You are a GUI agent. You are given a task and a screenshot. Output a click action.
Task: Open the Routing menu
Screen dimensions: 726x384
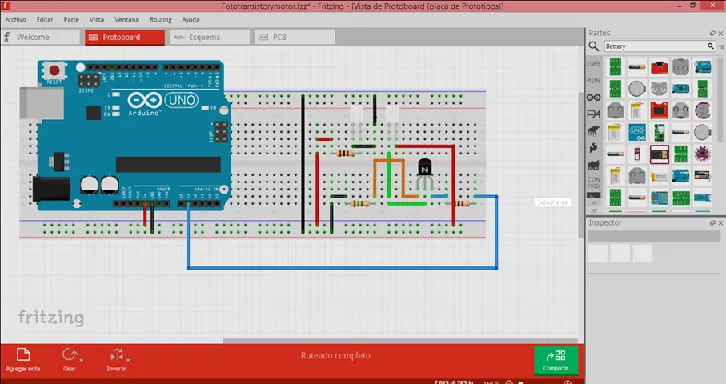point(160,19)
